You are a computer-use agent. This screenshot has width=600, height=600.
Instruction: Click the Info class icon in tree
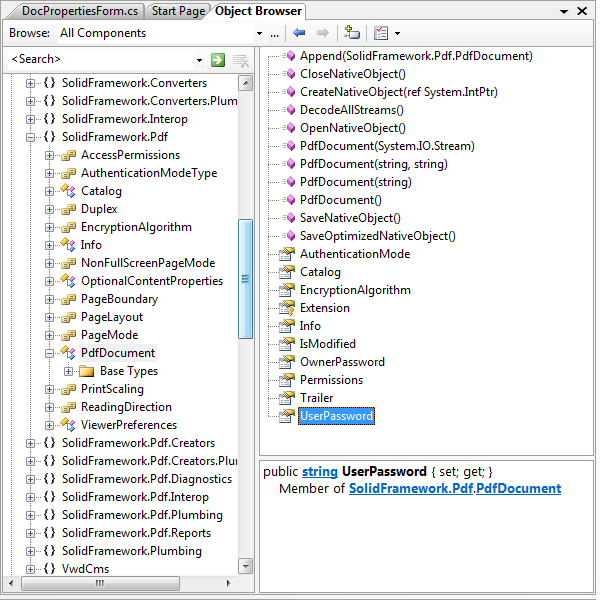68,245
